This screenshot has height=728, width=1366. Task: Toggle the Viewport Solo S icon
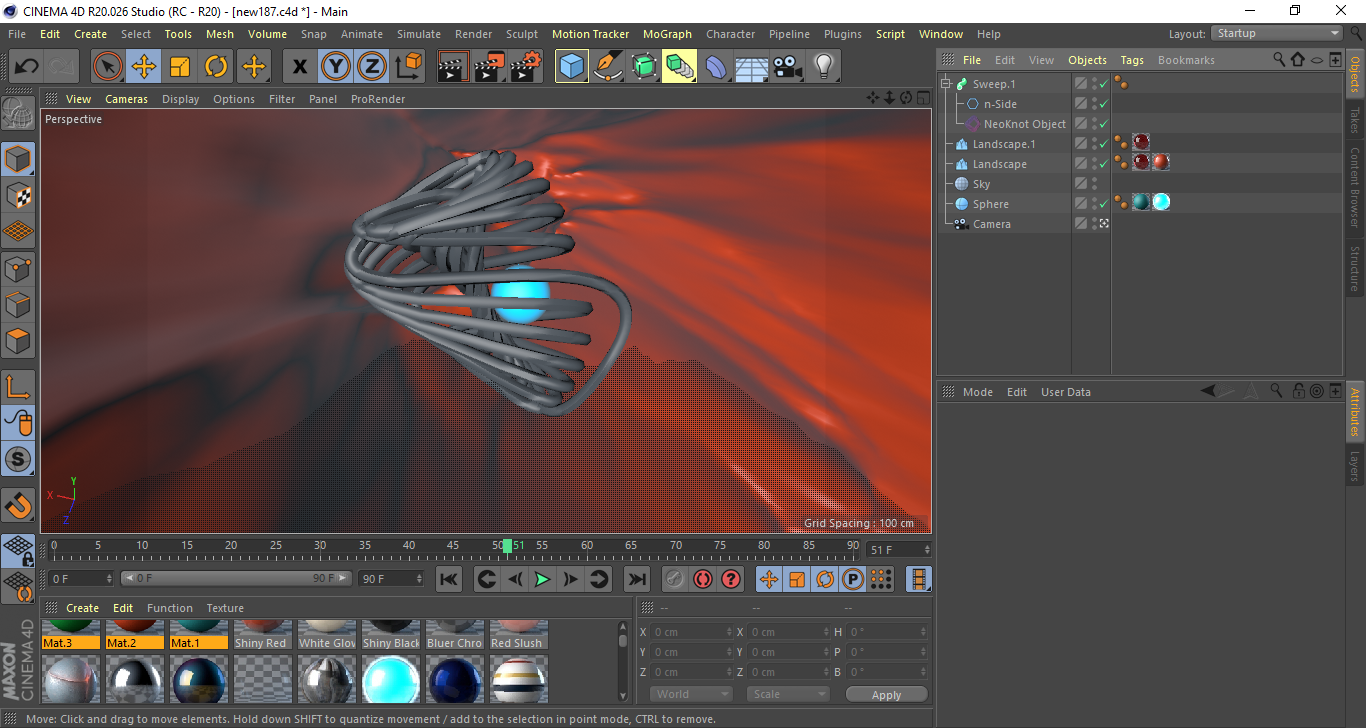point(18,460)
